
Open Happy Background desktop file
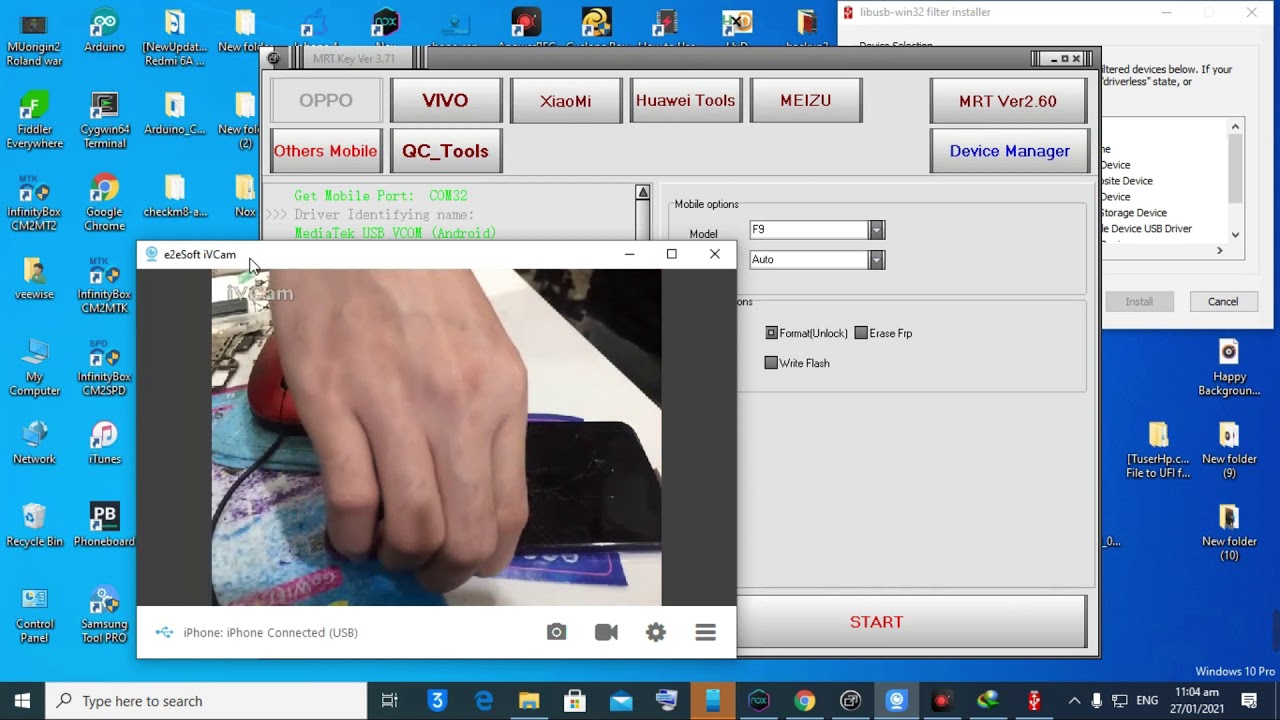pos(1229,368)
